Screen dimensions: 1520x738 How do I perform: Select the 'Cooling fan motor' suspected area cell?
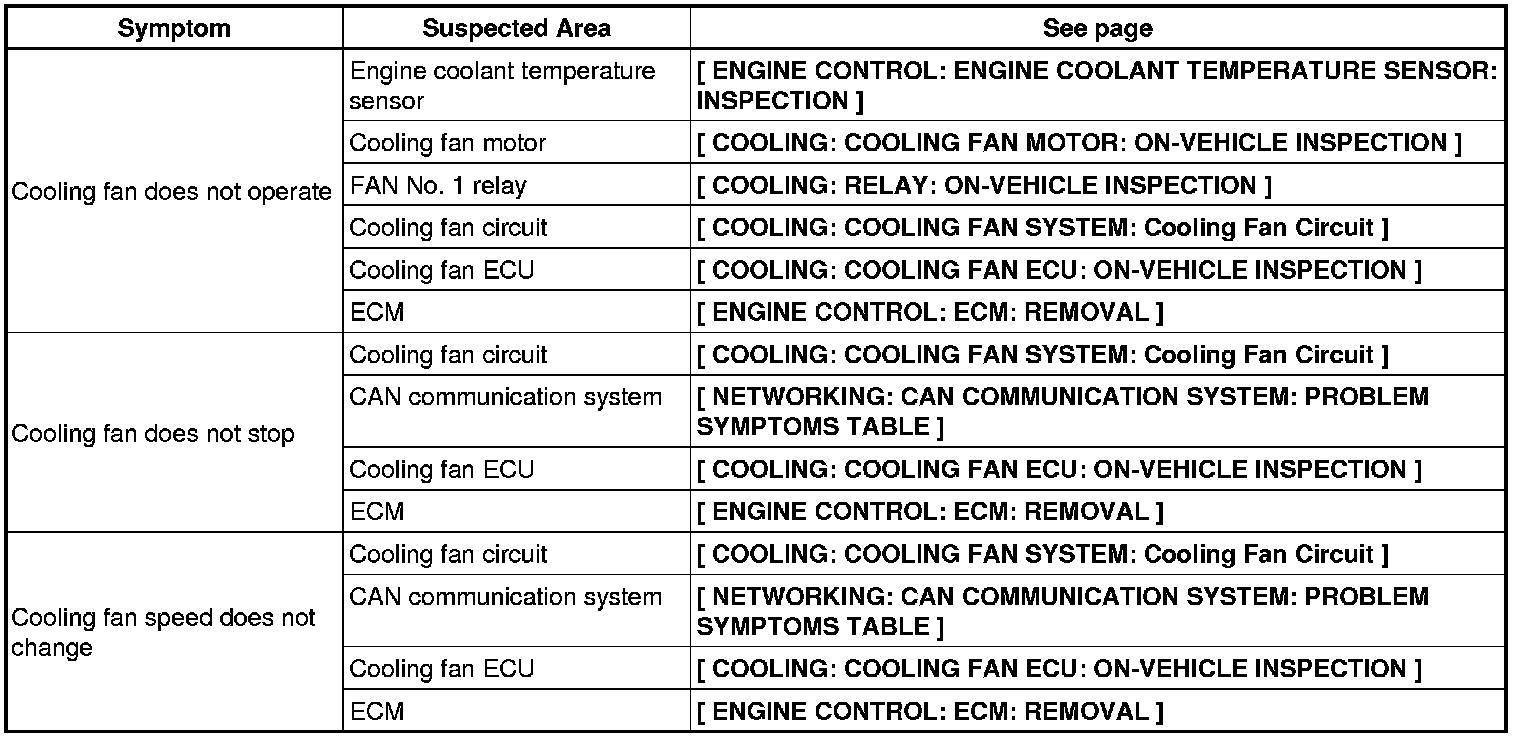click(448, 143)
